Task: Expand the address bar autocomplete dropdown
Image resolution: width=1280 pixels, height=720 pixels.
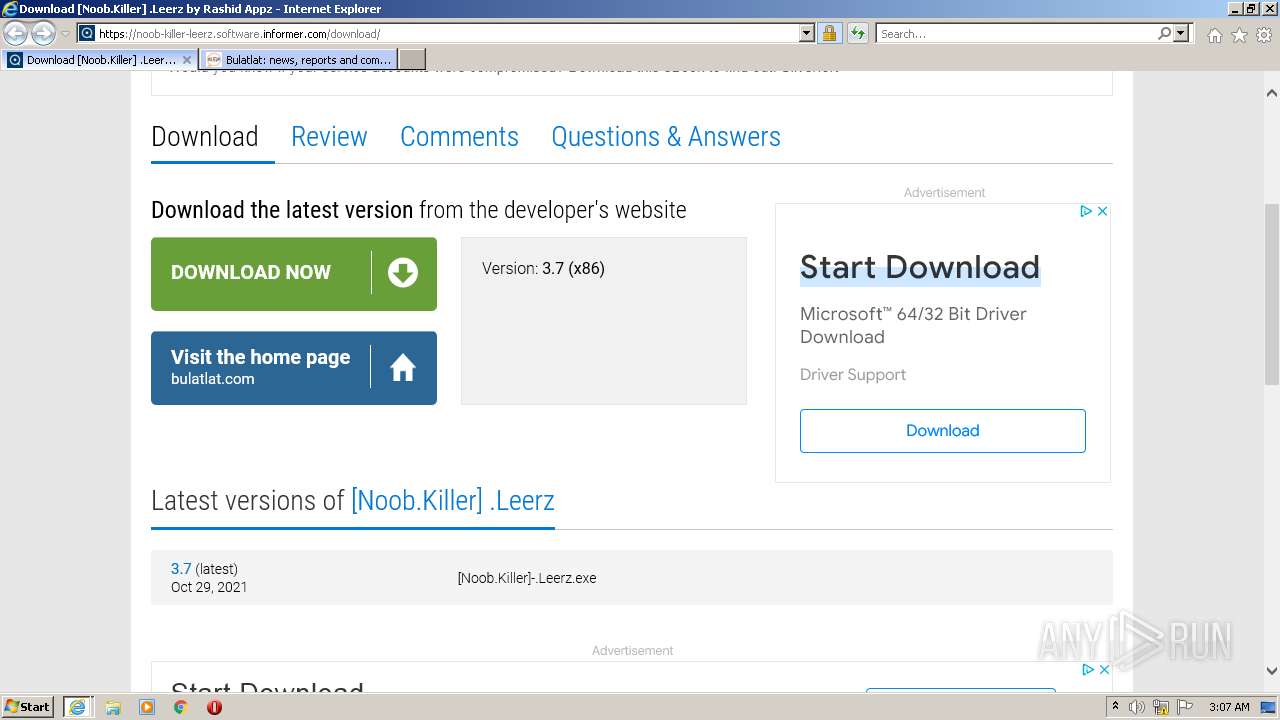Action: (x=807, y=33)
